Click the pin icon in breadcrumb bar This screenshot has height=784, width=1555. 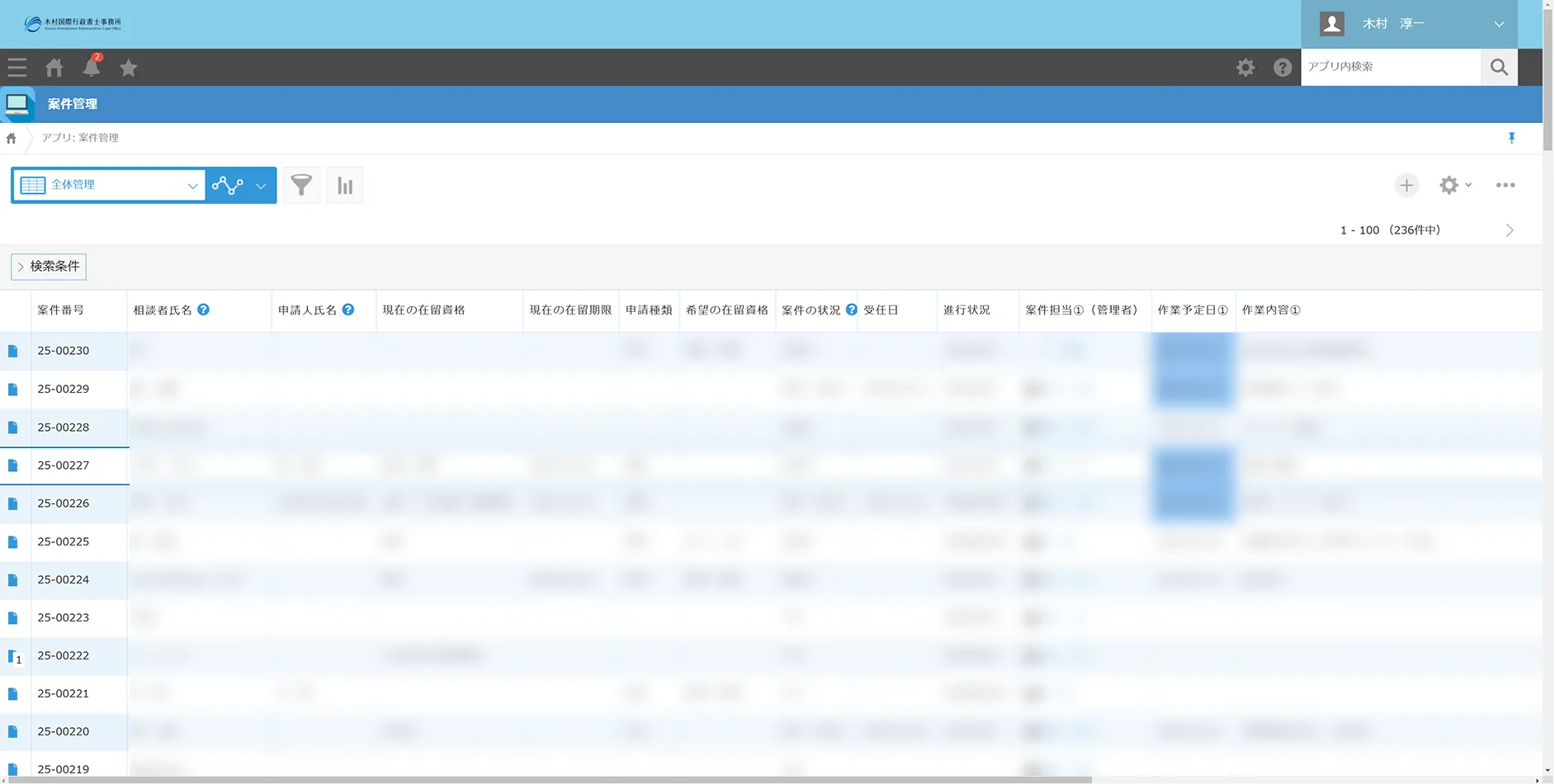point(1511,139)
